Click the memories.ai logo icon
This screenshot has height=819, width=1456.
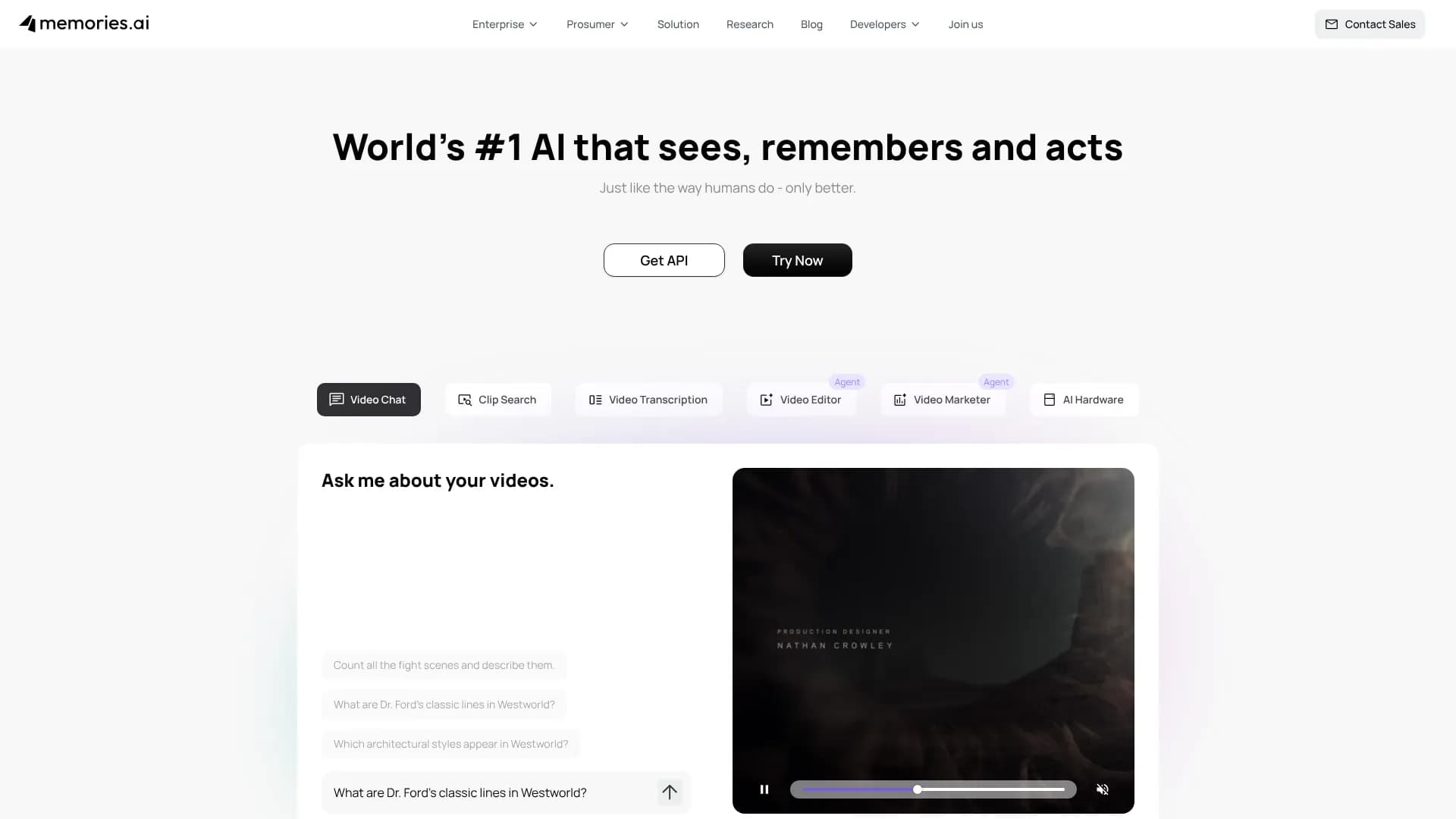pos(28,24)
